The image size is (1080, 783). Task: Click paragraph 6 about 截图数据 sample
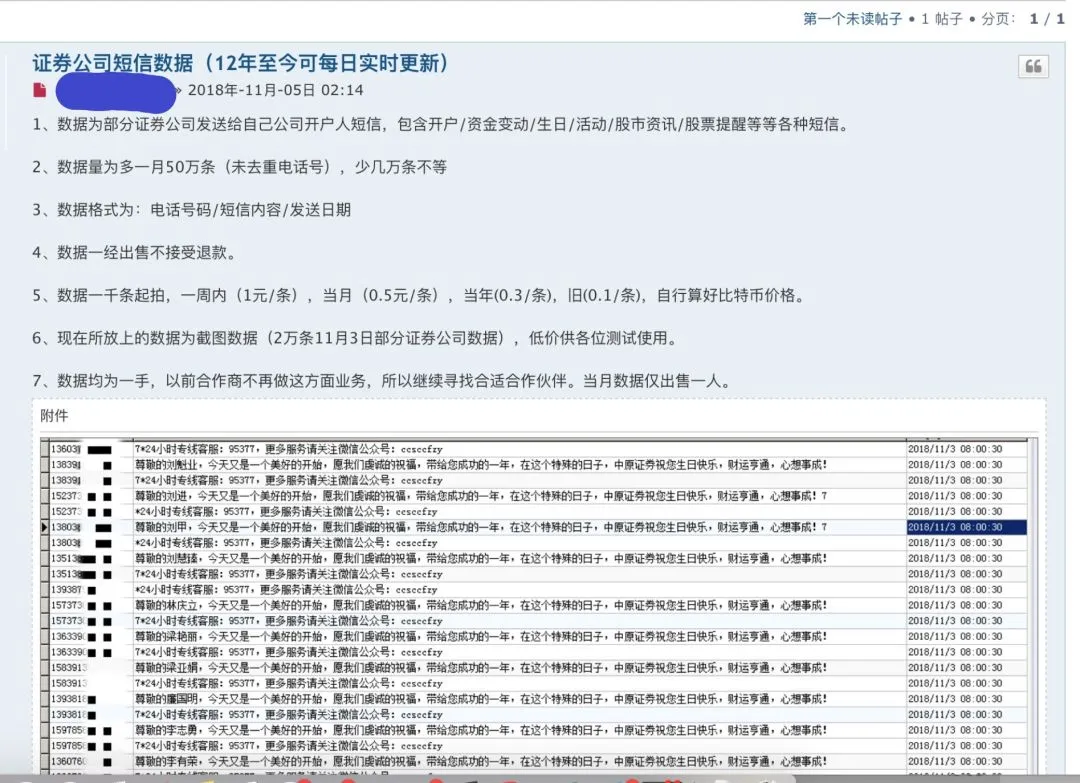[x=356, y=338]
